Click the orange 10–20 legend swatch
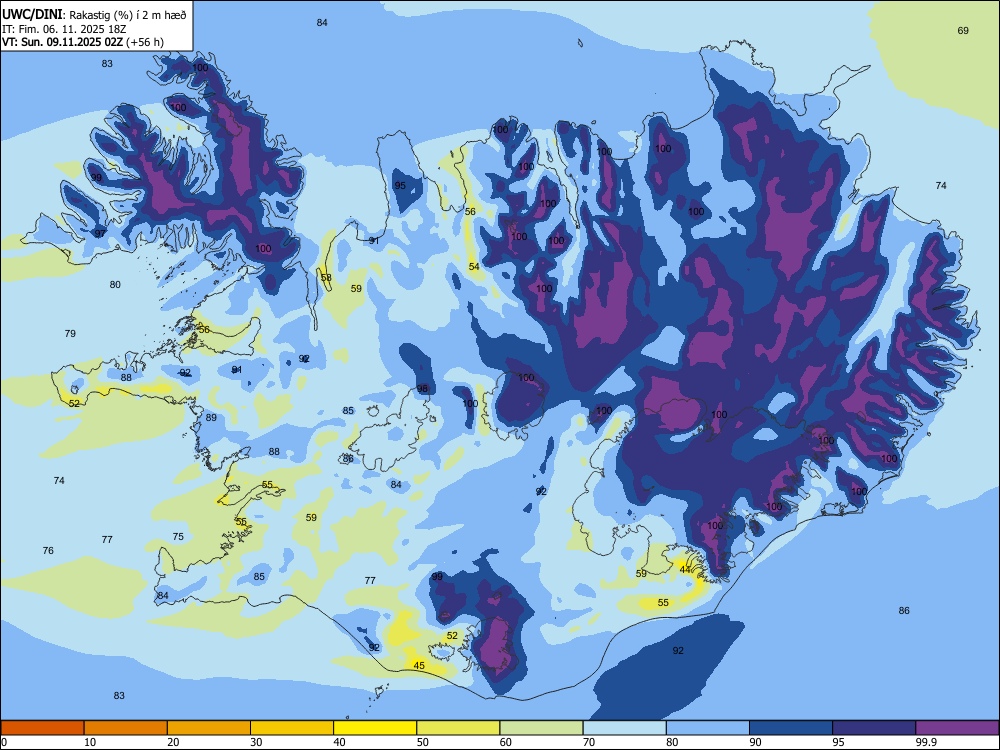Screen dimensions: 1000x750 pos(126,728)
